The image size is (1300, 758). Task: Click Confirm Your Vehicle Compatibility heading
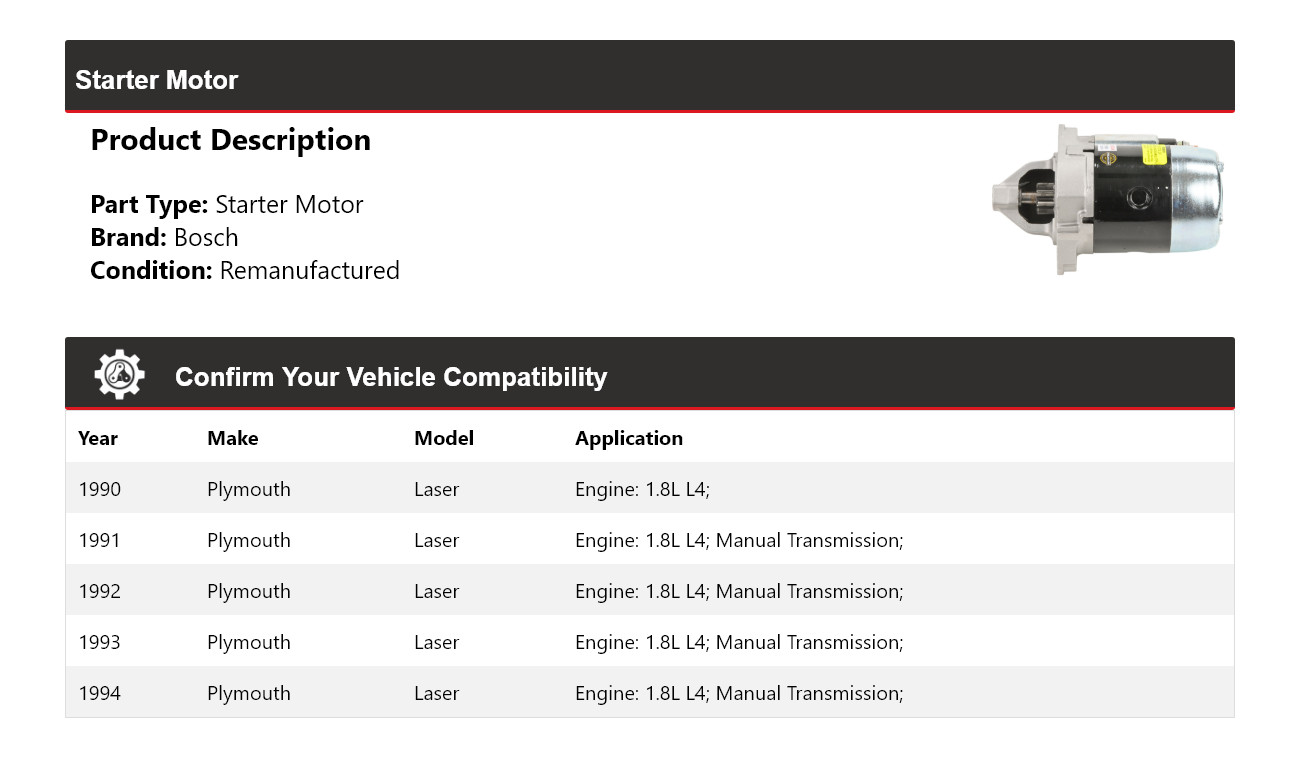tap(391, 377)
